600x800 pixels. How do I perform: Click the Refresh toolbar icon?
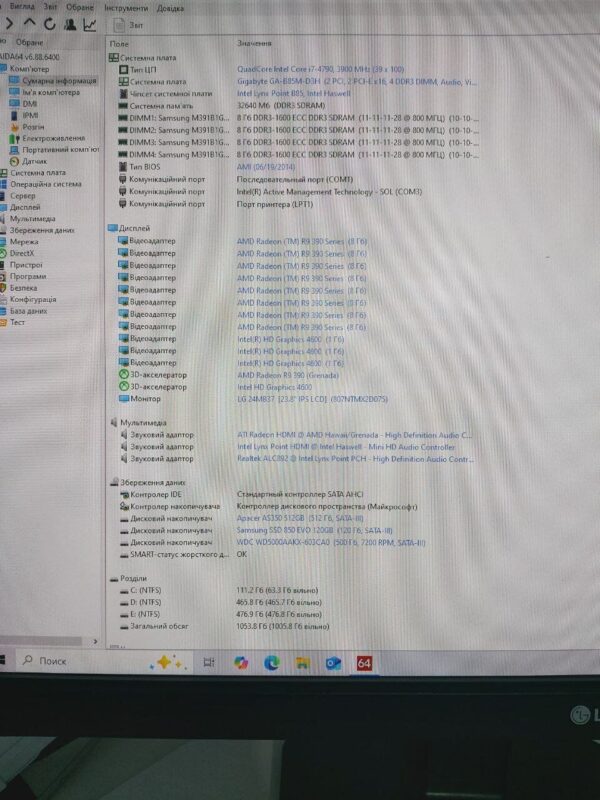tap(49, 24)
